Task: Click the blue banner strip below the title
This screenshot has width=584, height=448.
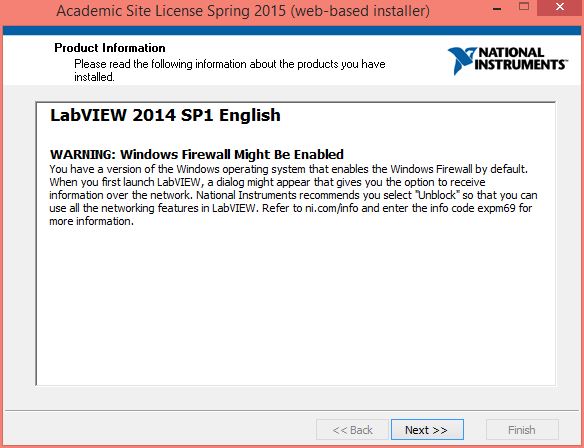Action: [292, 31]
